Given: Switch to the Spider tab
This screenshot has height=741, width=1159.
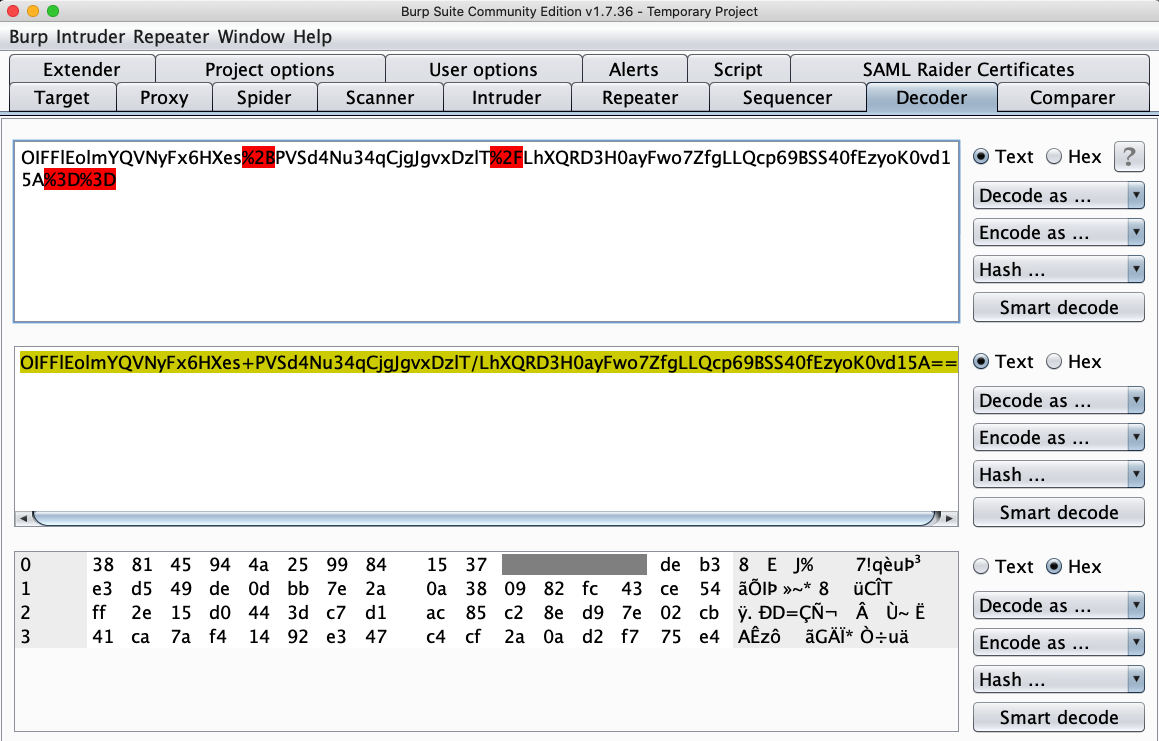Looking at the screenshot, I should 264,98.
